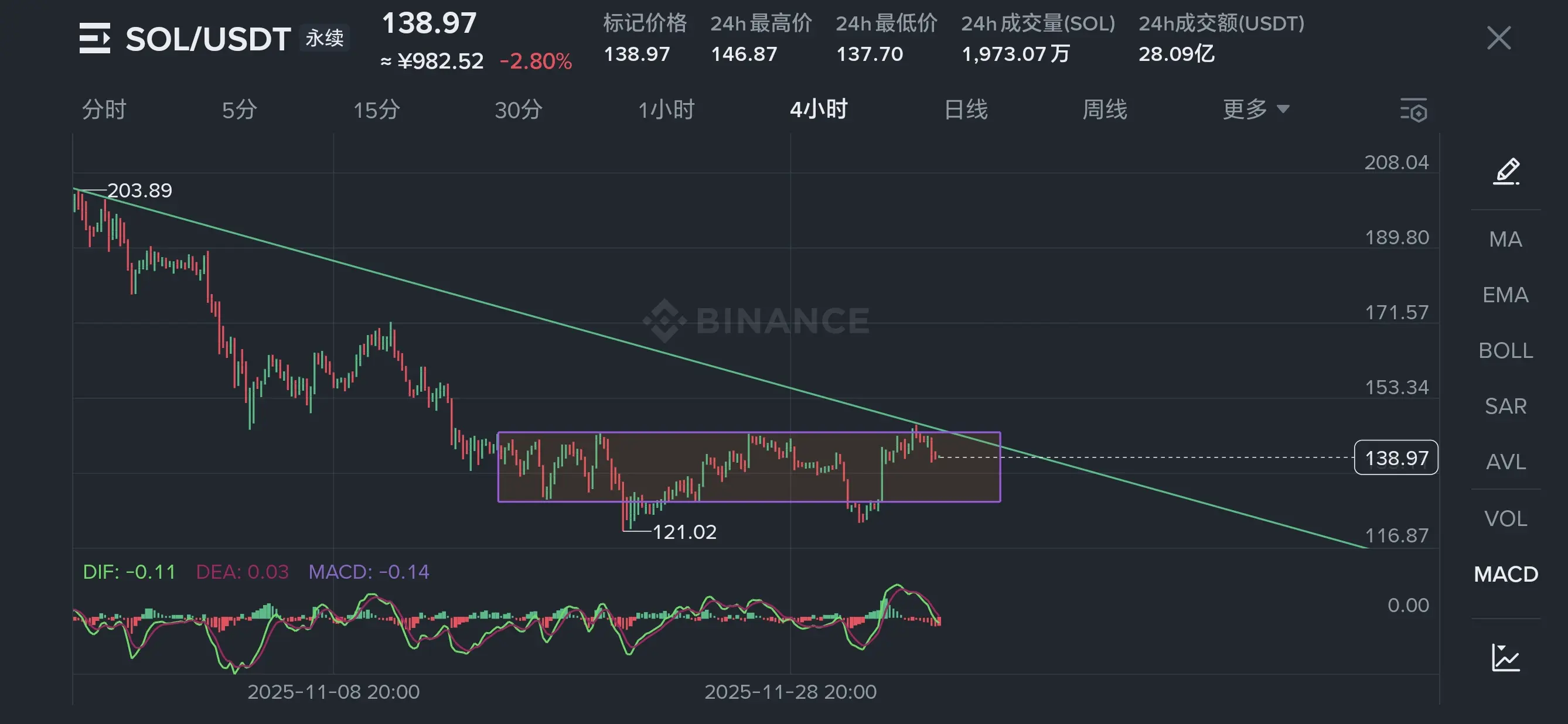The height and width of the screenshot is (724, 1568).
Task: Switch sub-indicator to VOL
Action: (x=1505, y=518)
